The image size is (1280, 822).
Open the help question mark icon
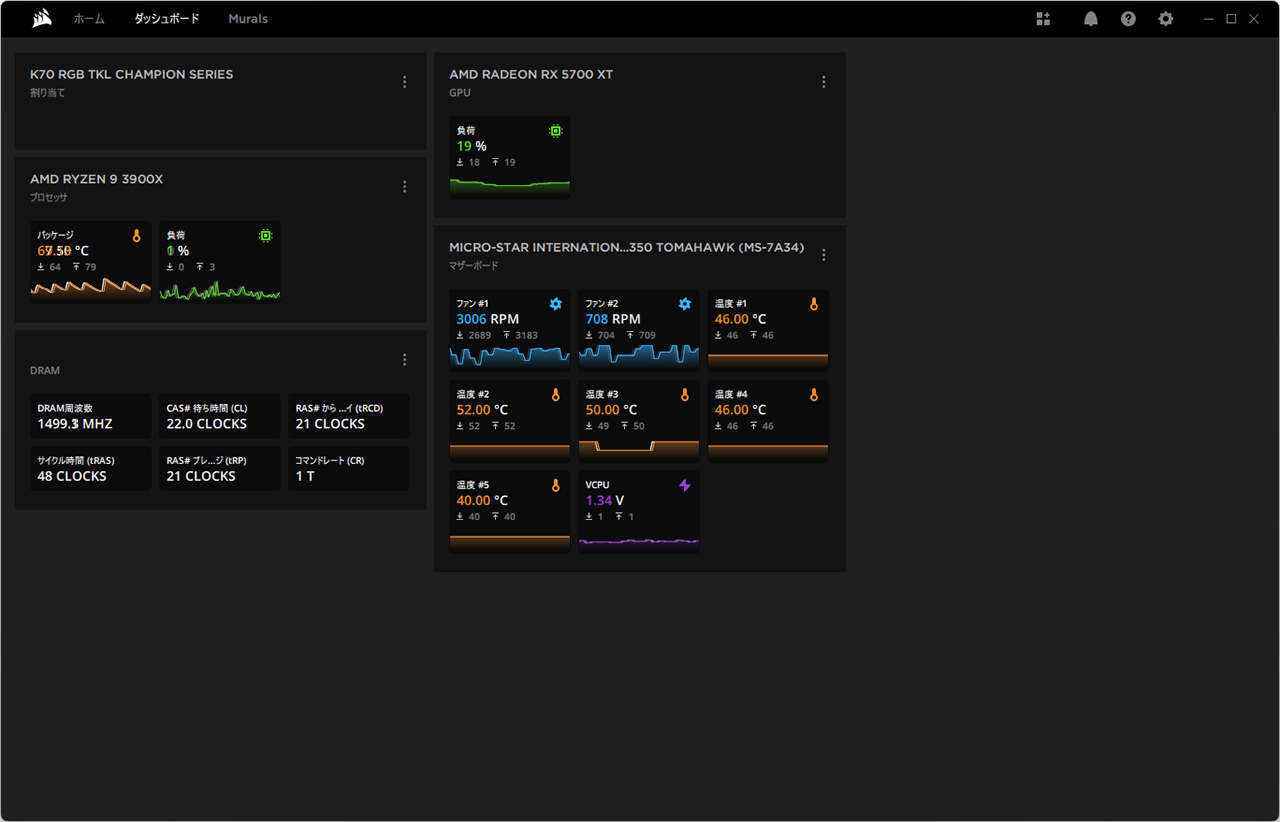(x=1128, y=19)
